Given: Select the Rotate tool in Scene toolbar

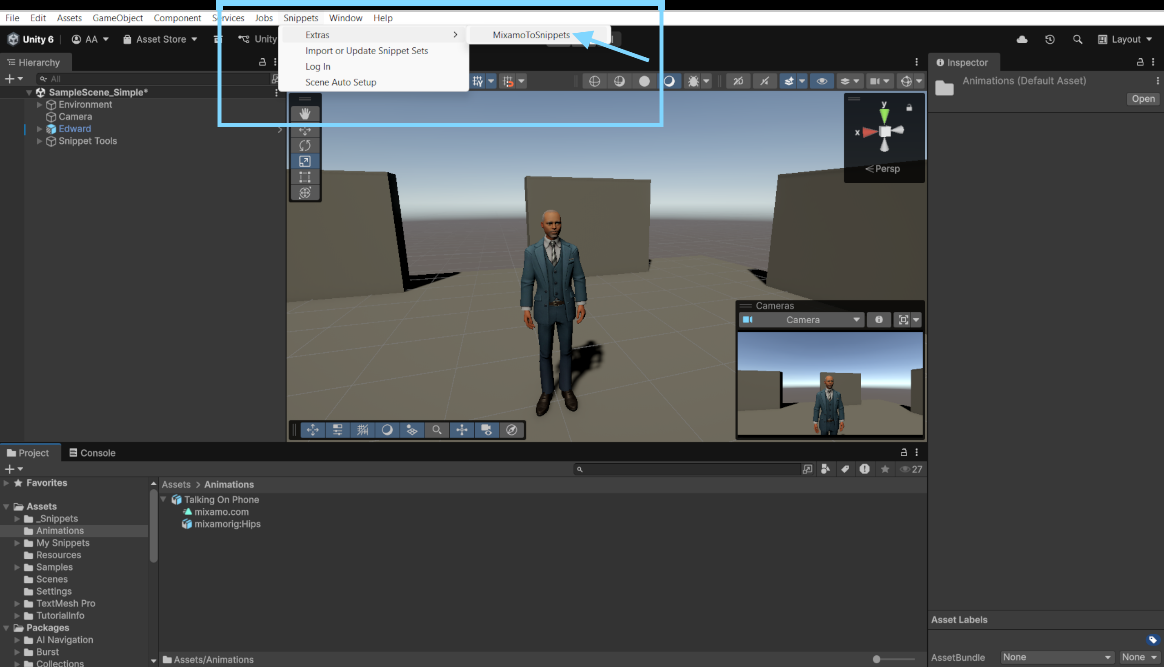Looking at the screenshot, I should [x=304, y=145].
